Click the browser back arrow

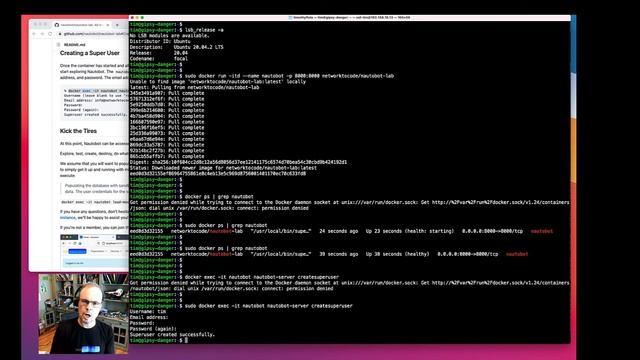[34, 34]
